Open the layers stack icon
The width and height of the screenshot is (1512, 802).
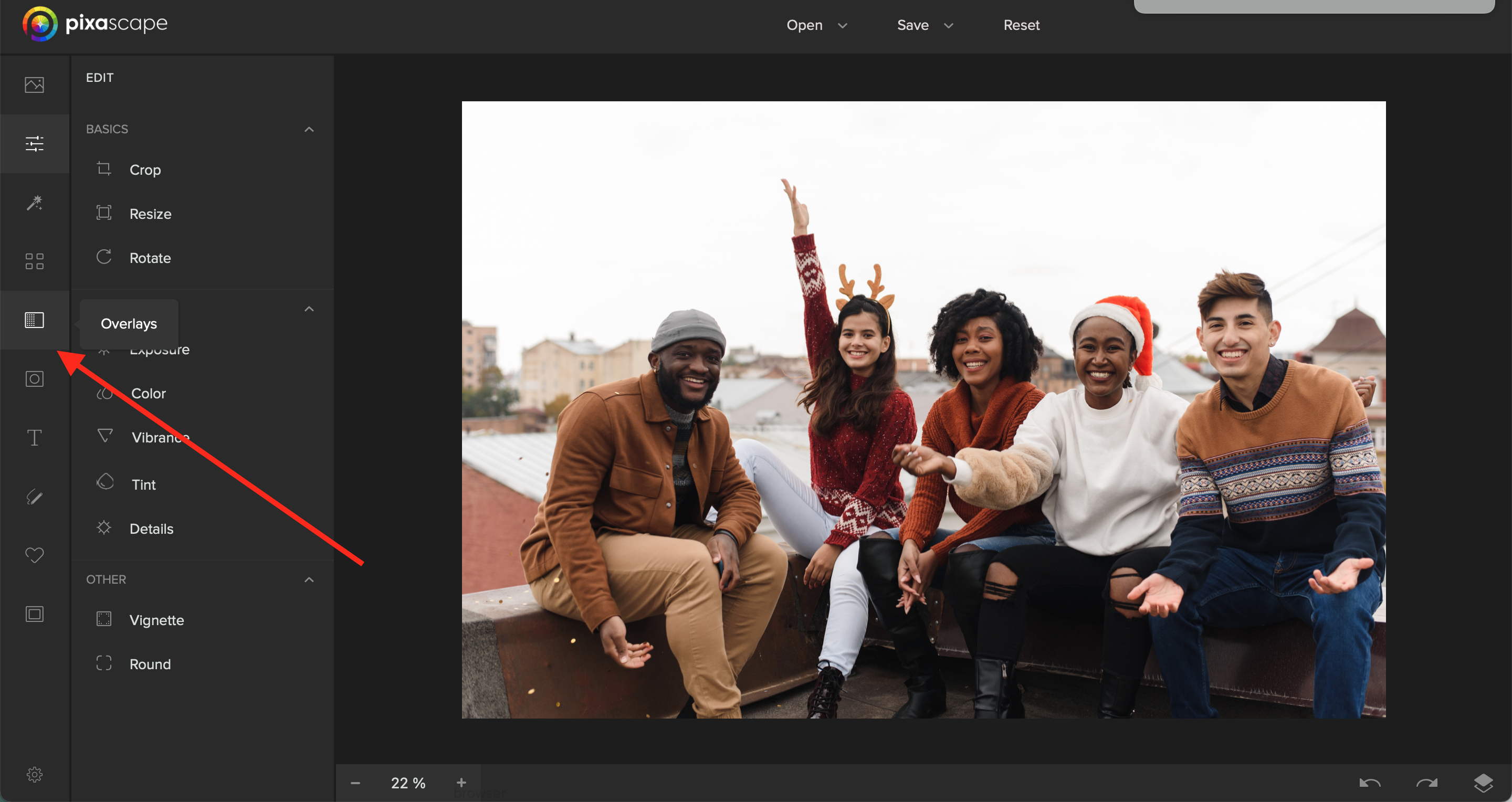[x=1483, y=782]
